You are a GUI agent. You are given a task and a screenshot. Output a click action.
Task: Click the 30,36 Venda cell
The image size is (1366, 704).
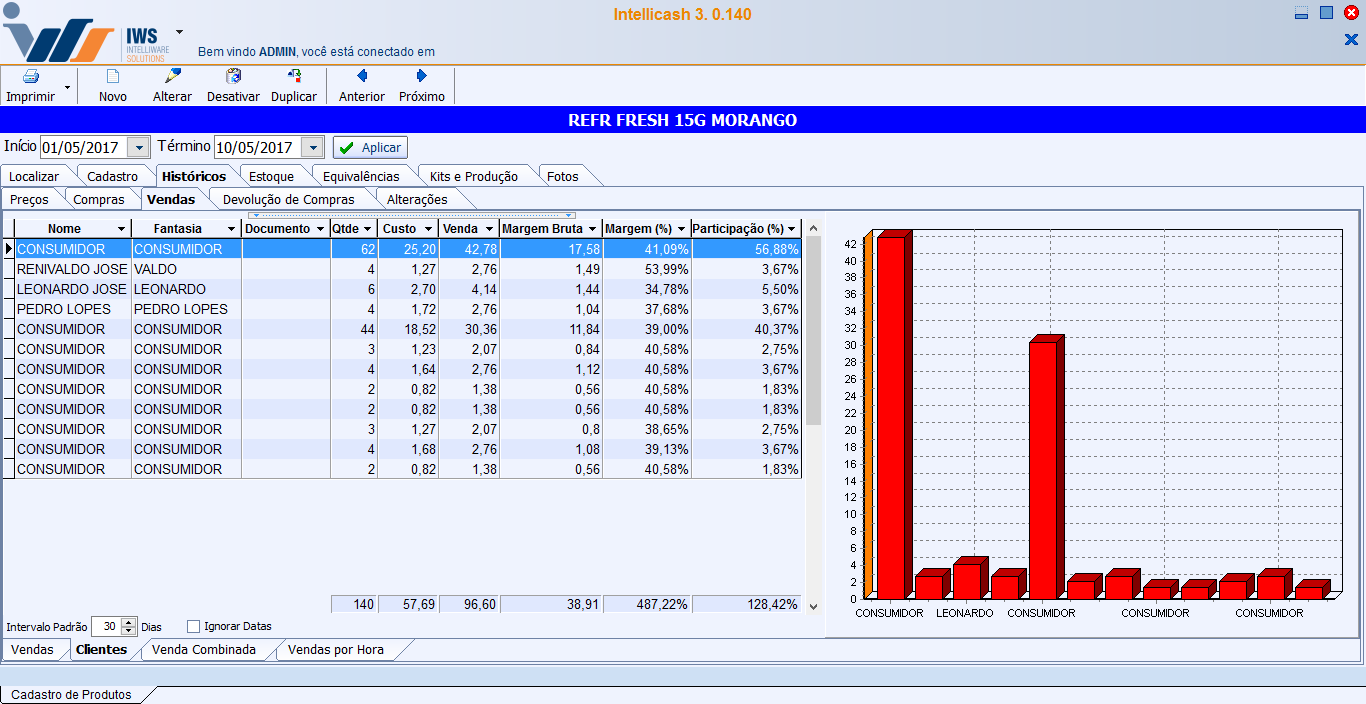[x=469, y=329]
